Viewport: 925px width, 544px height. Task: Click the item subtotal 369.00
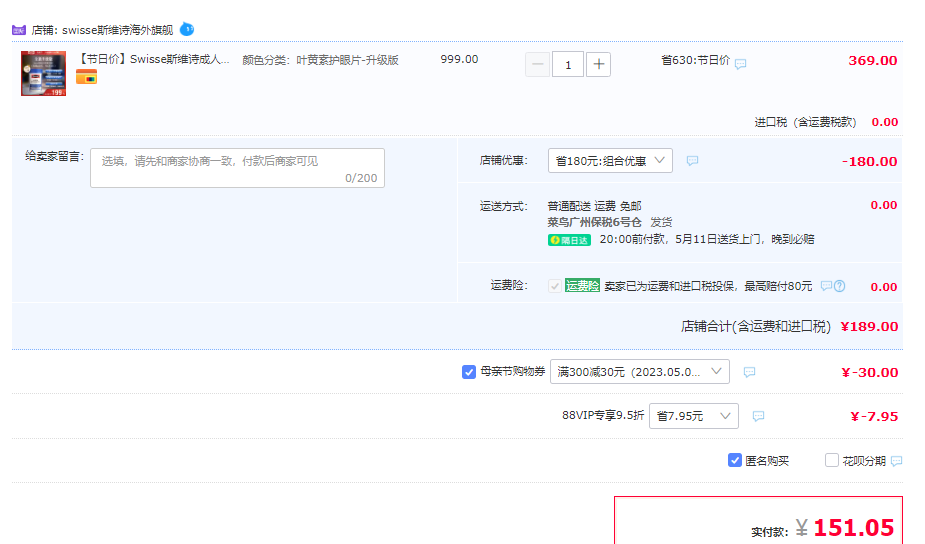point(872,60)
